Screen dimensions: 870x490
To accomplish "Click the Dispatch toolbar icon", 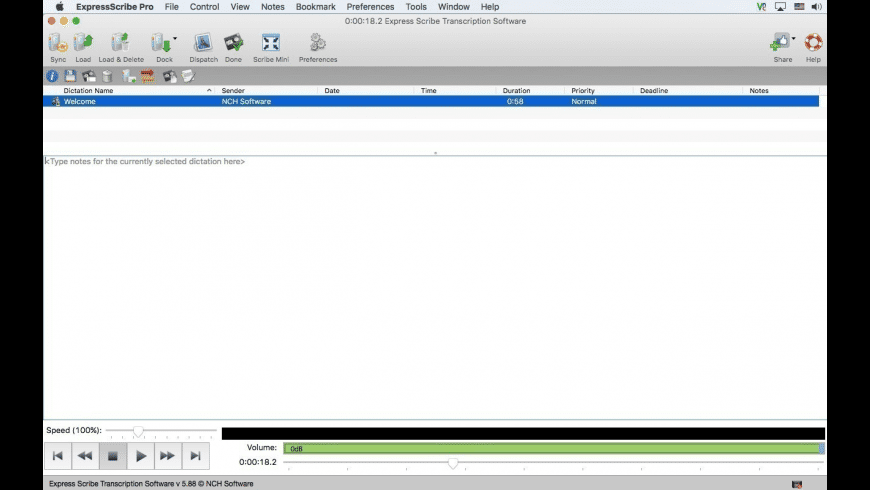I will click(203, 43).
